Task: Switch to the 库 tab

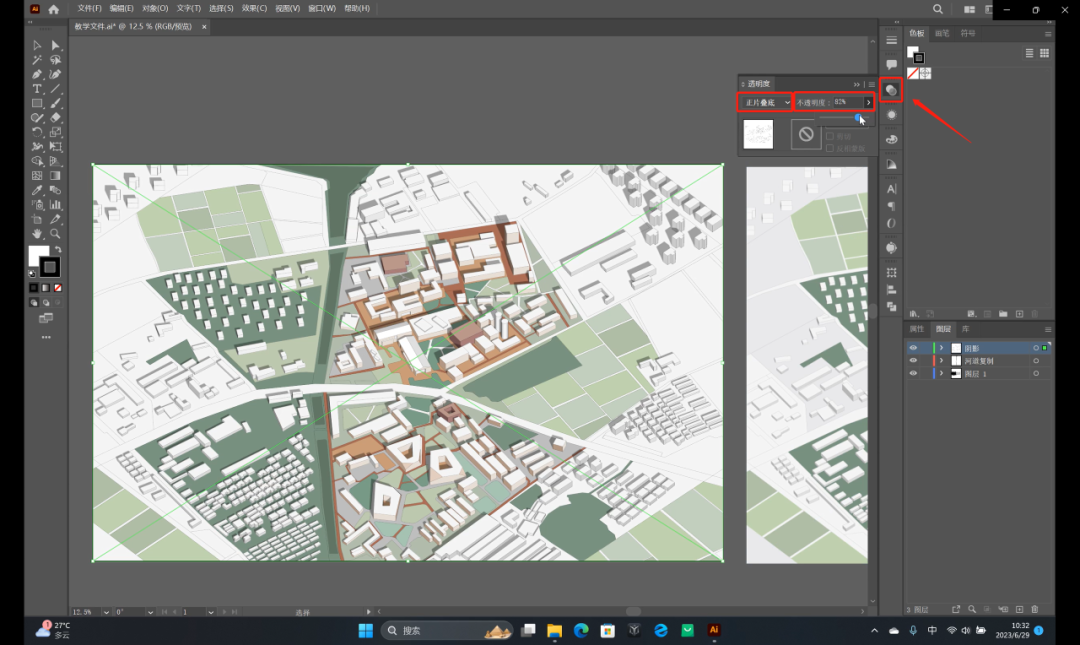Action: click(966, 329)
